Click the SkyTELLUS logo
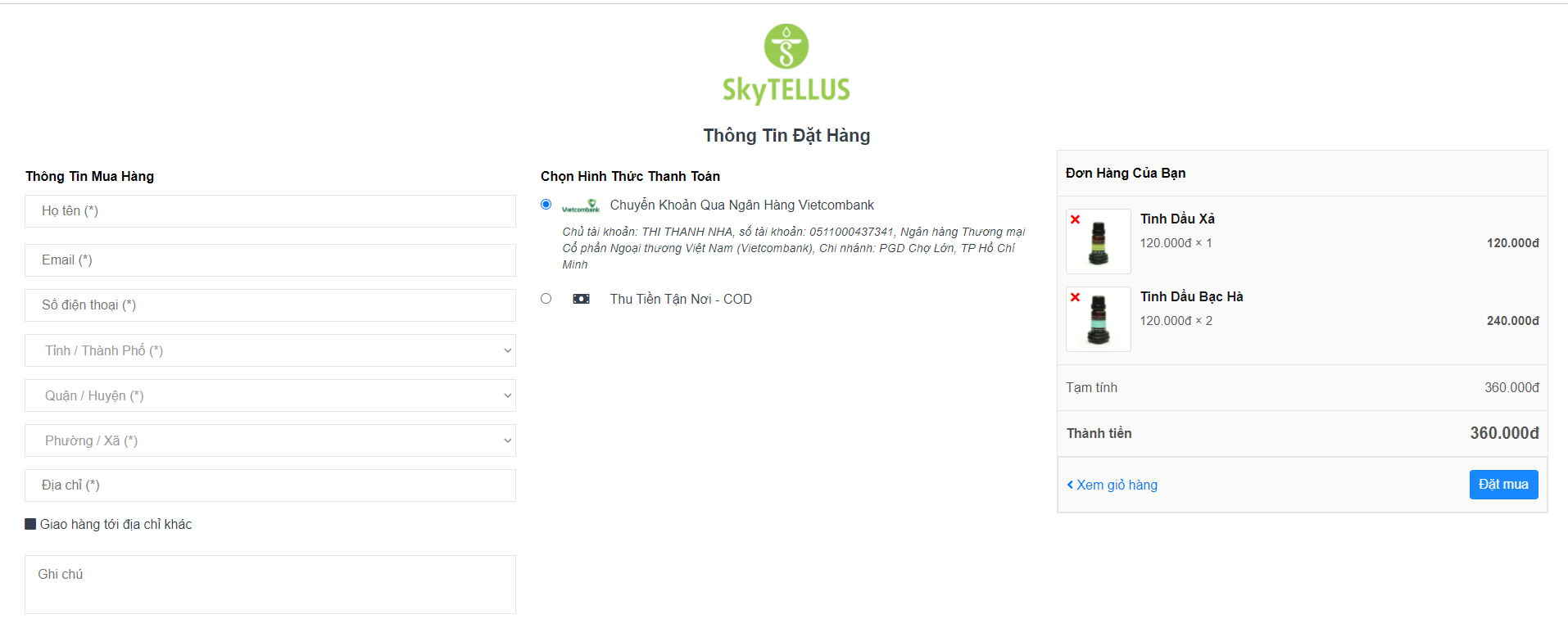Screen dimensions: 1568x623 click(786, 65)
